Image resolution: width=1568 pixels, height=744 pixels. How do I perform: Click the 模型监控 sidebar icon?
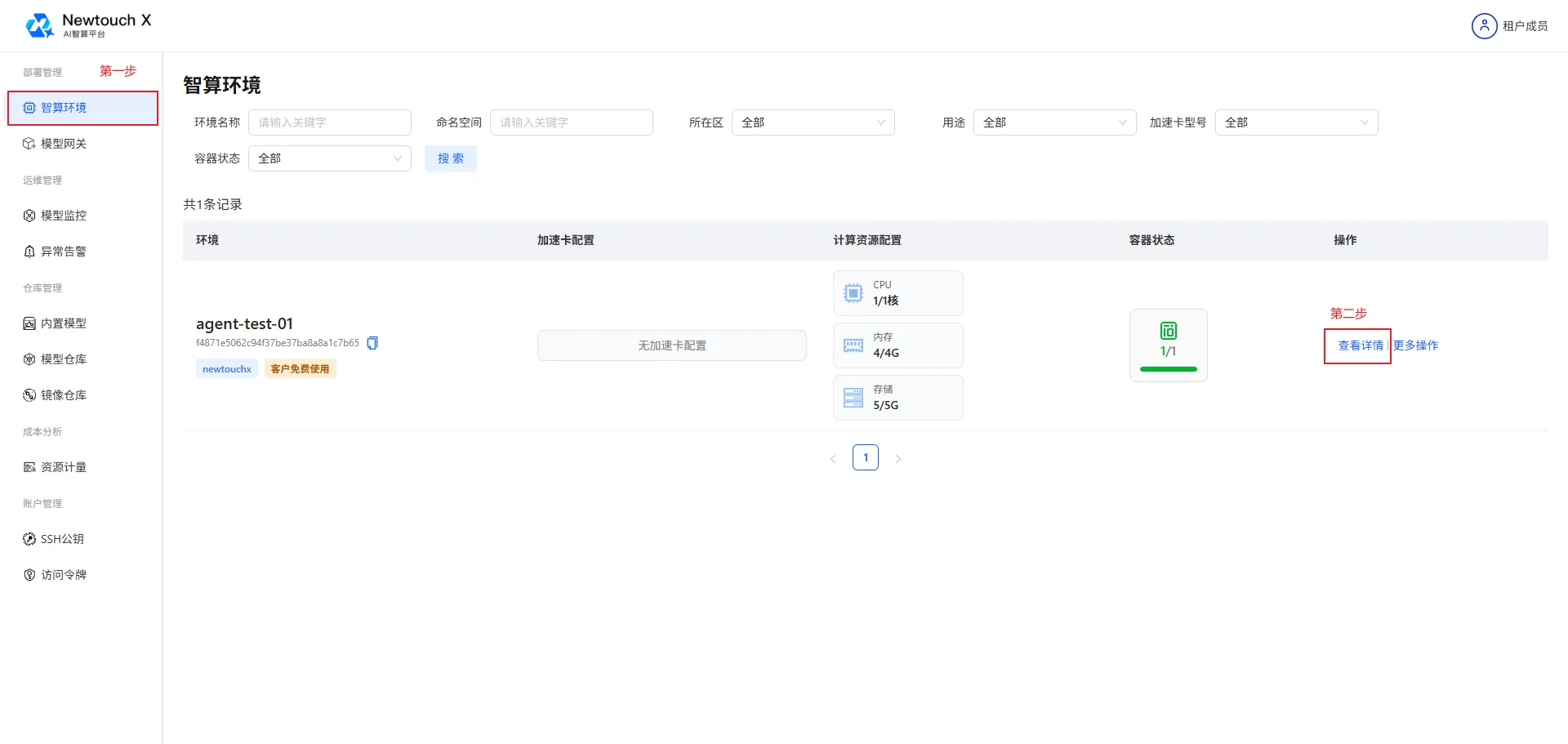[29, 216]
